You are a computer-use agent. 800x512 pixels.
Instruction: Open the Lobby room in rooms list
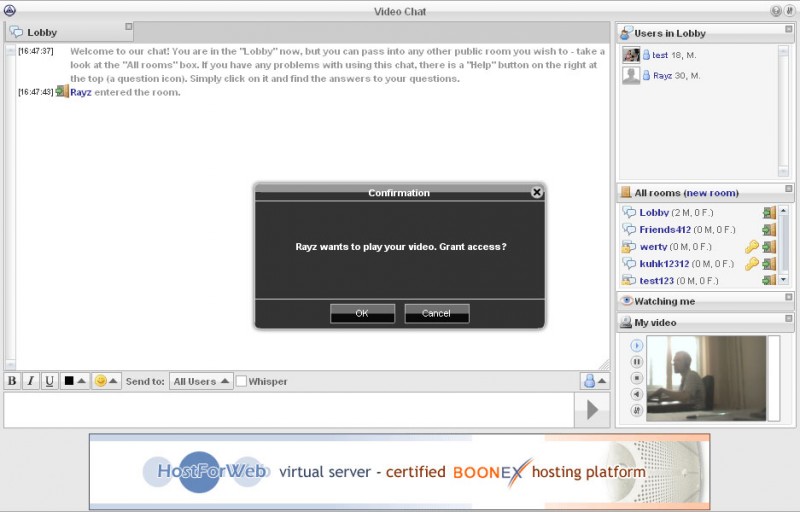(654, 213)
